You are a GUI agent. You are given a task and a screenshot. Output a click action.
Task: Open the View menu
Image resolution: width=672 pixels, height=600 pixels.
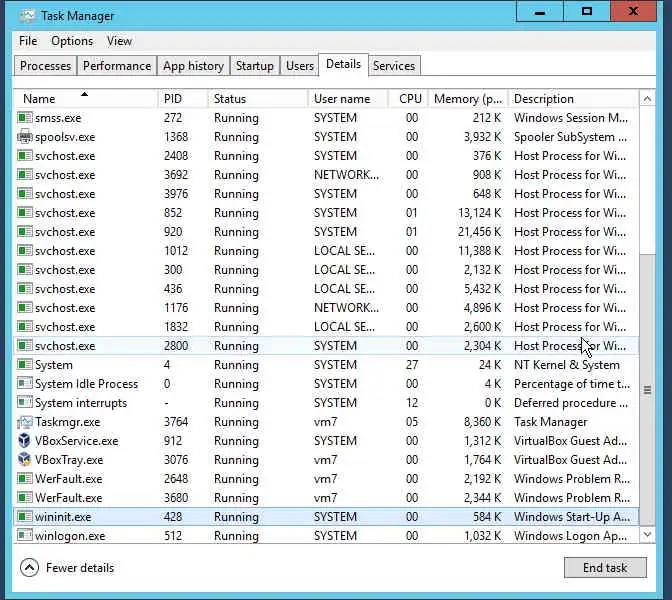(x=119, y=41)
